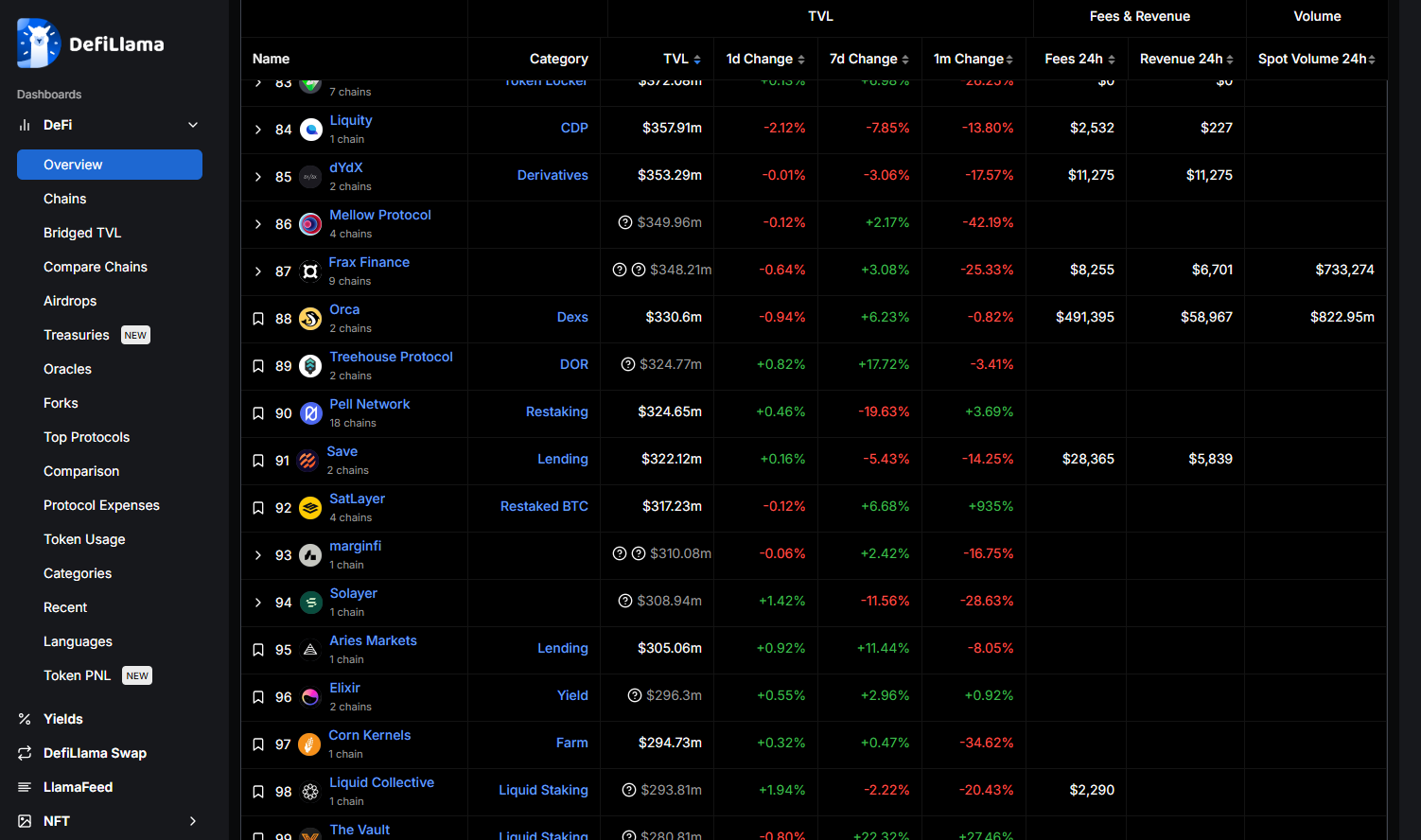1421x840 pixels.
Task: Toggle bookmark for Save protocol
Action: point(258,461)
